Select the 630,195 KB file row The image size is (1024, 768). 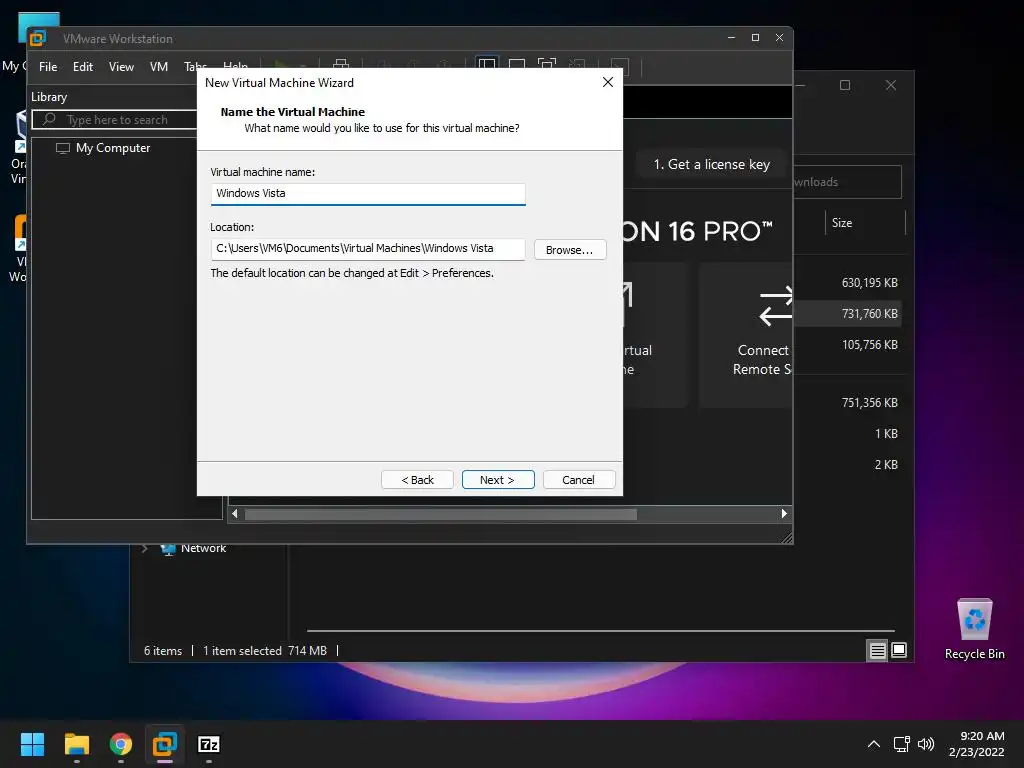point(849,283)
